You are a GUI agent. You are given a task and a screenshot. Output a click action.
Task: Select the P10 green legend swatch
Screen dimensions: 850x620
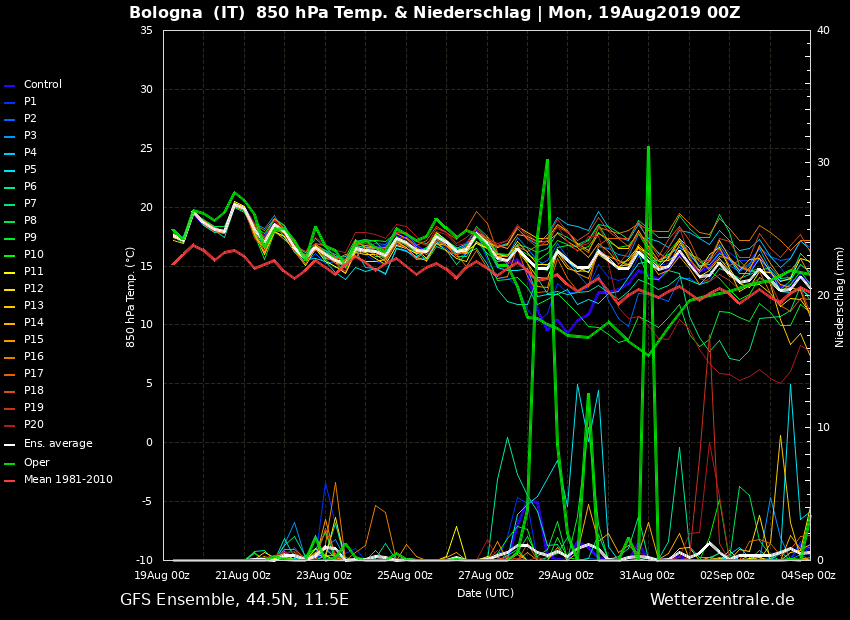10,256
